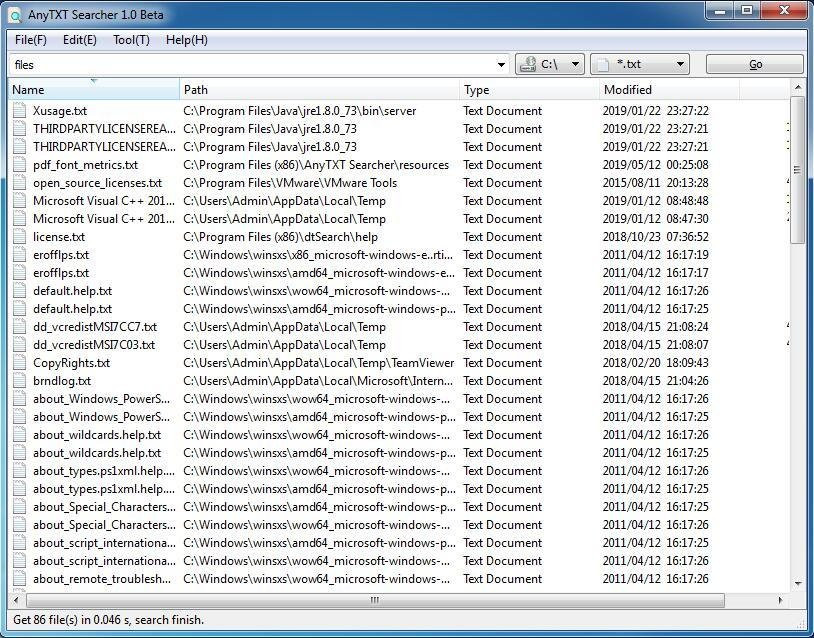Viewport: 814px width, 638px height.
Task: Select open_source_licenses.txt in results
Action: [x=98, y=183]
